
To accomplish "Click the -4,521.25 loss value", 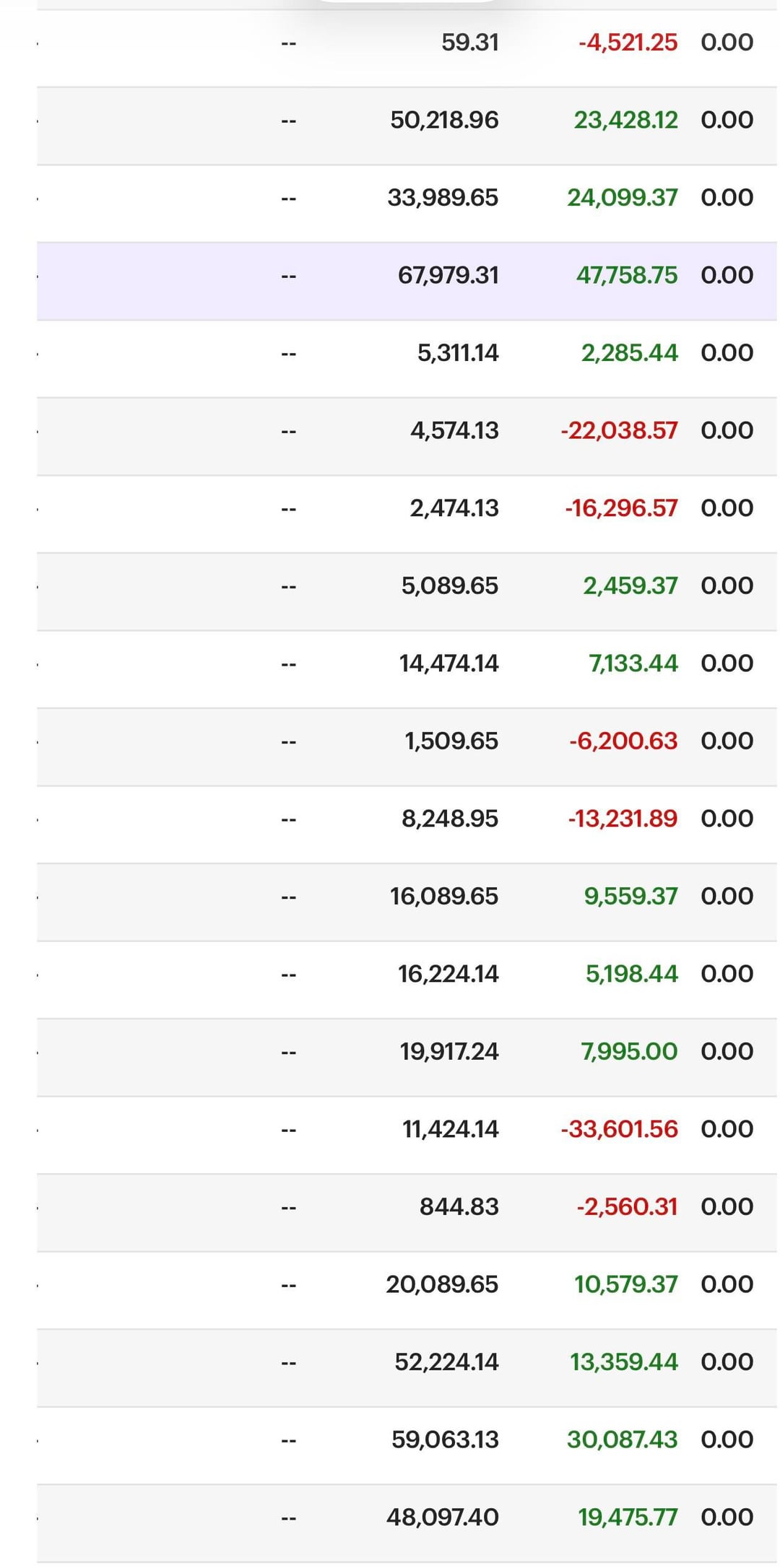I will 628,43.
